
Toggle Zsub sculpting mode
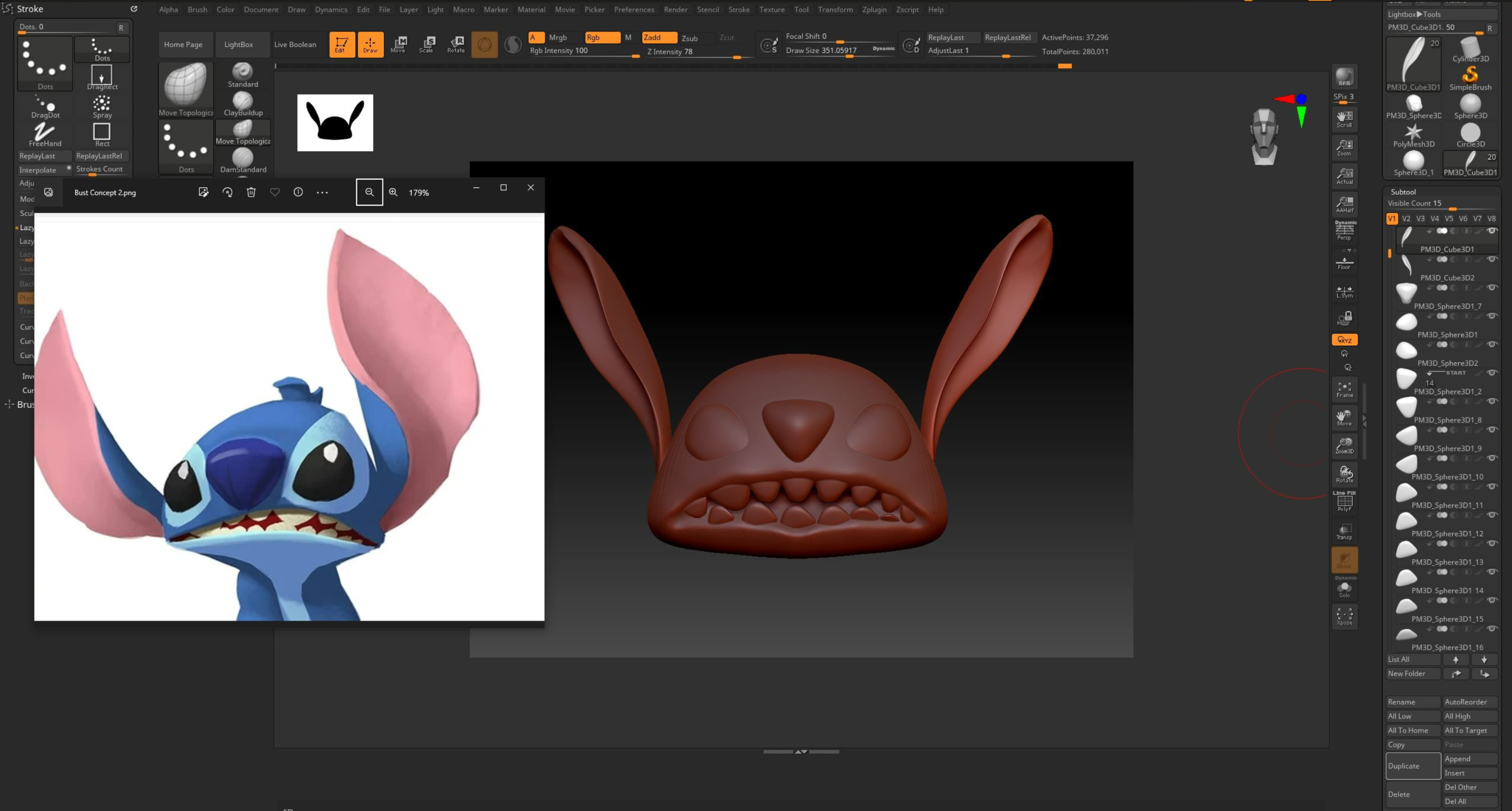(690, 38)
